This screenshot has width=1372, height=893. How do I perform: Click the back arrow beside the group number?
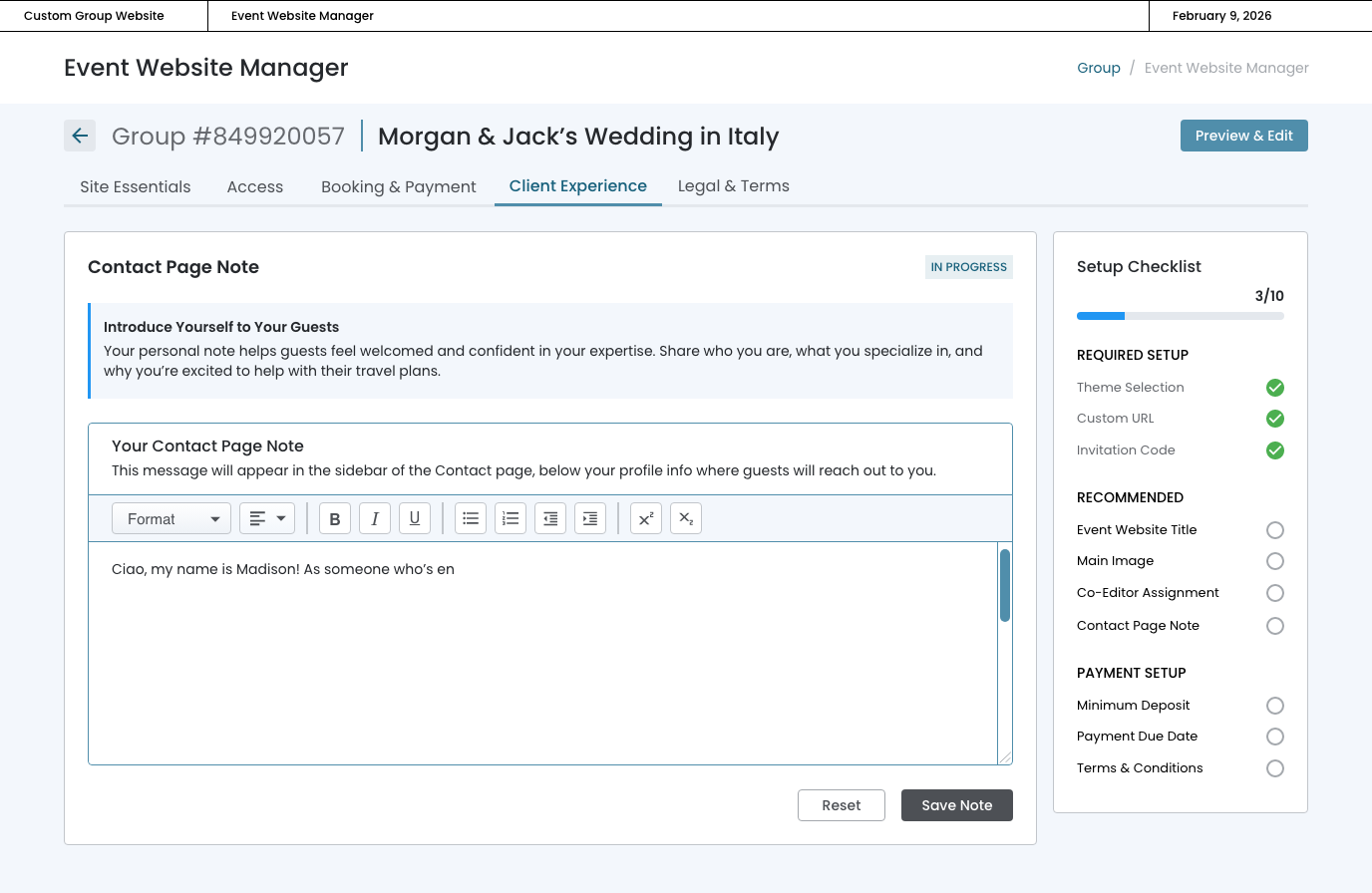[x=80, y=136]
